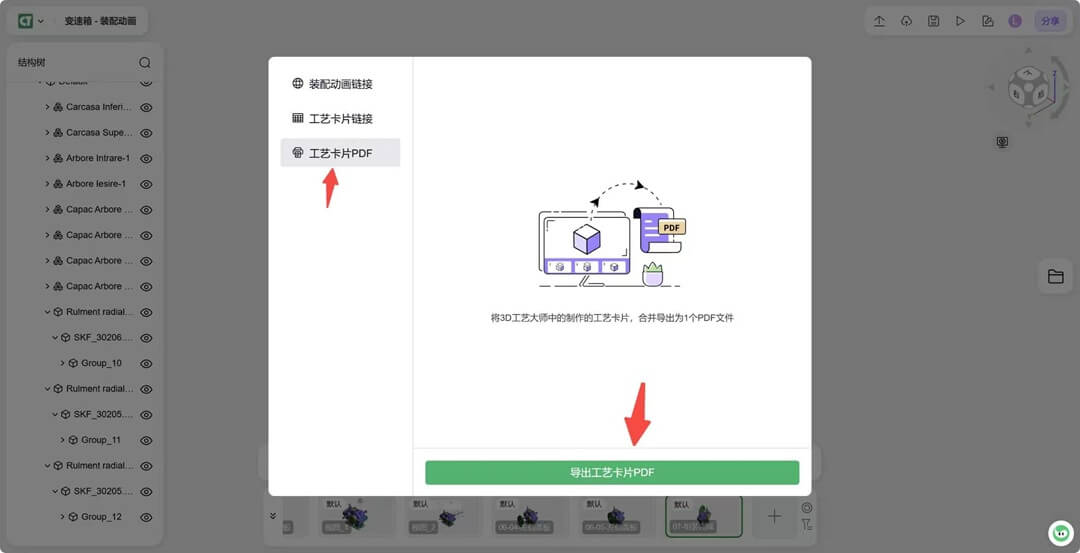Hide Group_12 using its eye icon
This screenshot has width=1080, height=553.
tap(146, 517)
